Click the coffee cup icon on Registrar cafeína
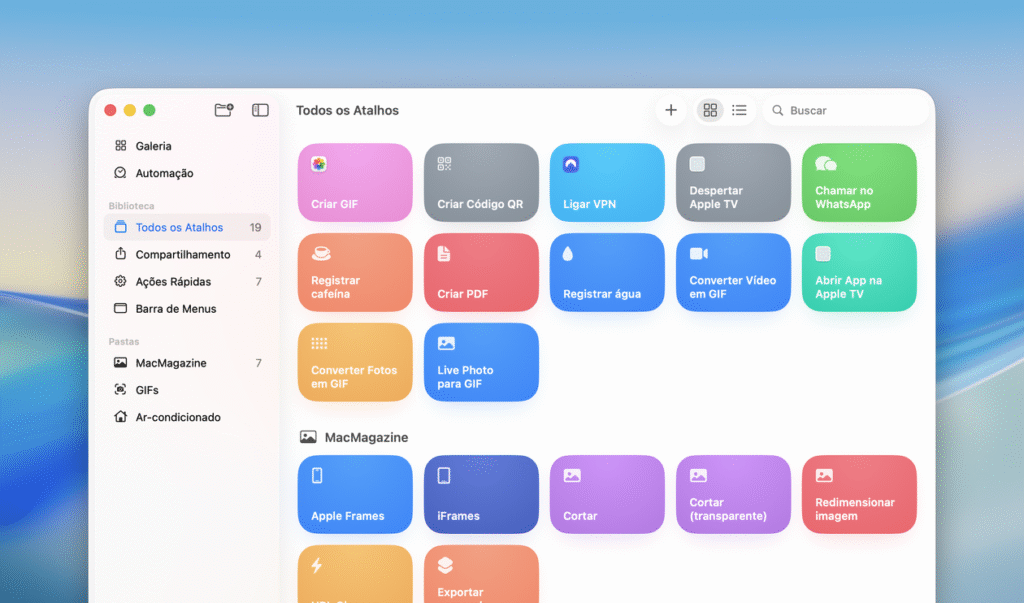The image size is (1024, 603). (x=321, y=254)
